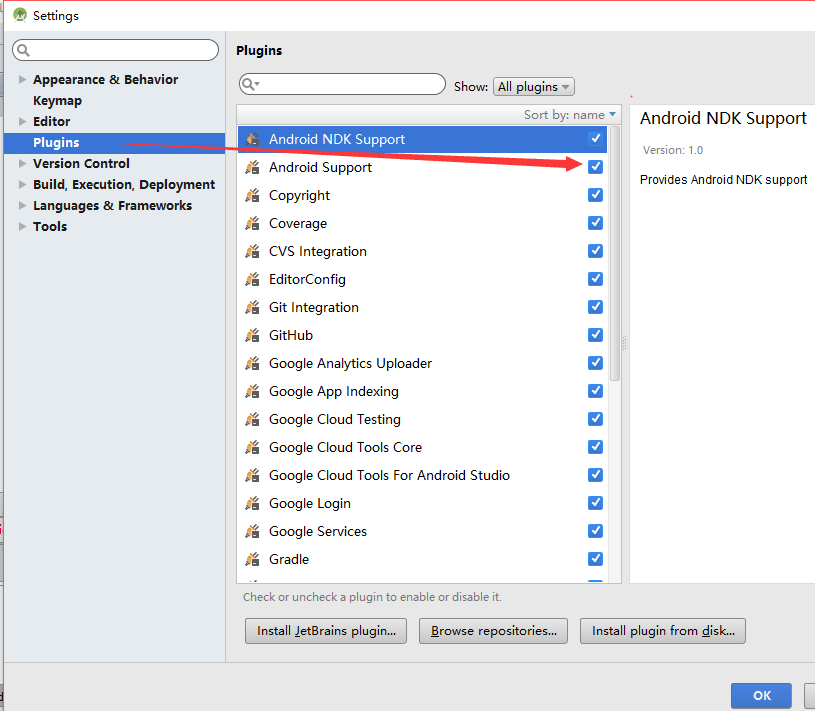Click the plugin list vertical scrollbar
Screen dimensions: 815x711
click(x=615, y=254)
